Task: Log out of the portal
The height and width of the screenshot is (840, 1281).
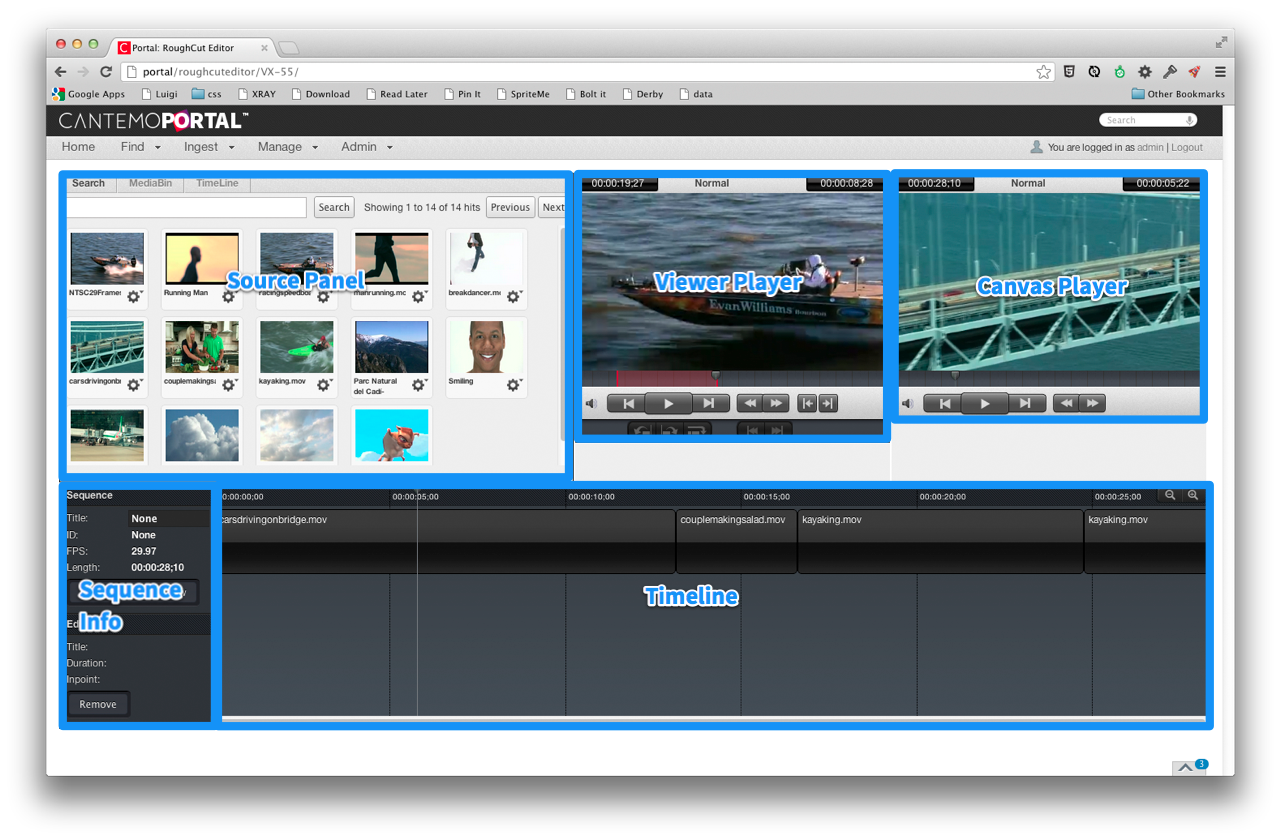Action: click(x=1187, y=147)
